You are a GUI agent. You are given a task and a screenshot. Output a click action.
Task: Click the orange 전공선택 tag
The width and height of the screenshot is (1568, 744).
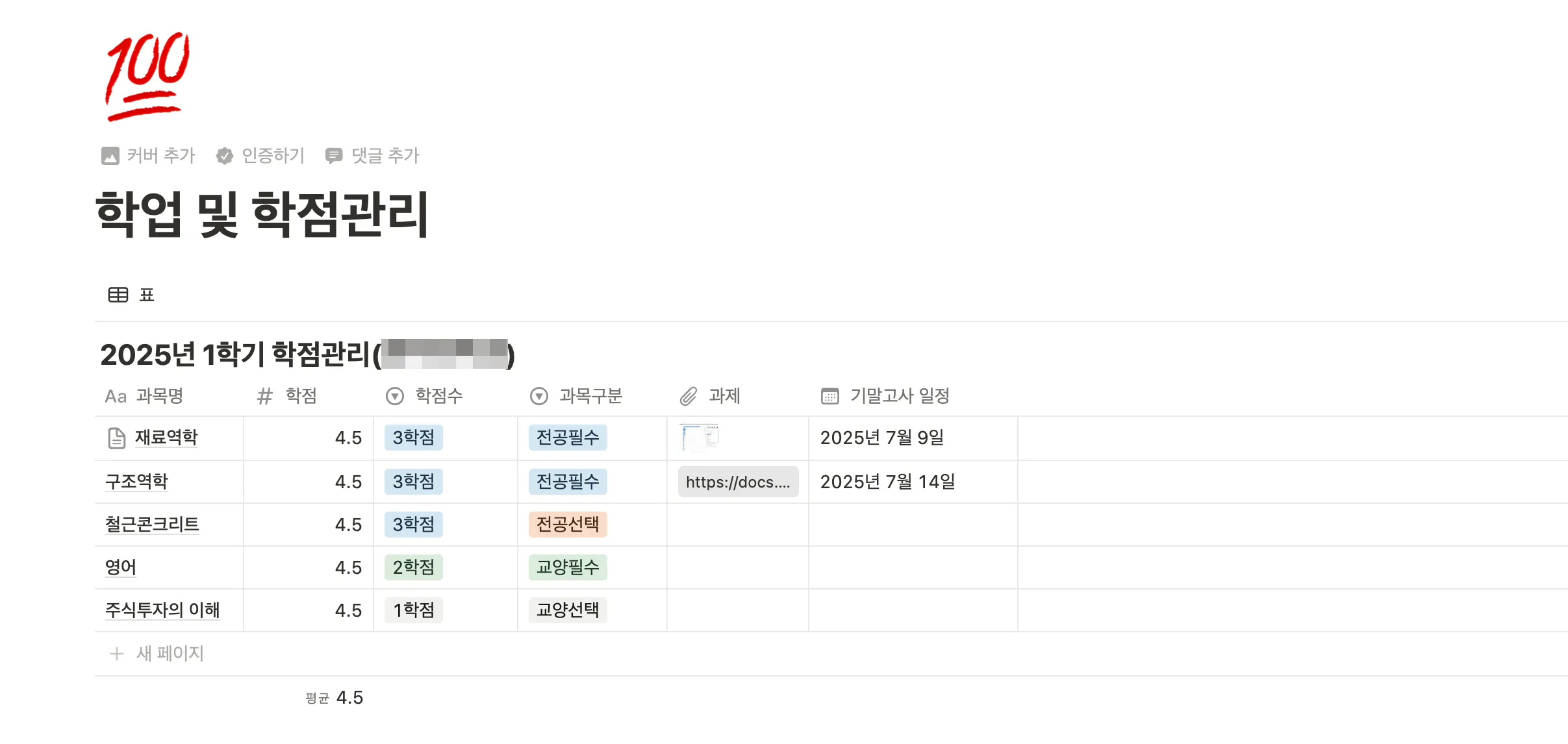click(x=568, y=525)
